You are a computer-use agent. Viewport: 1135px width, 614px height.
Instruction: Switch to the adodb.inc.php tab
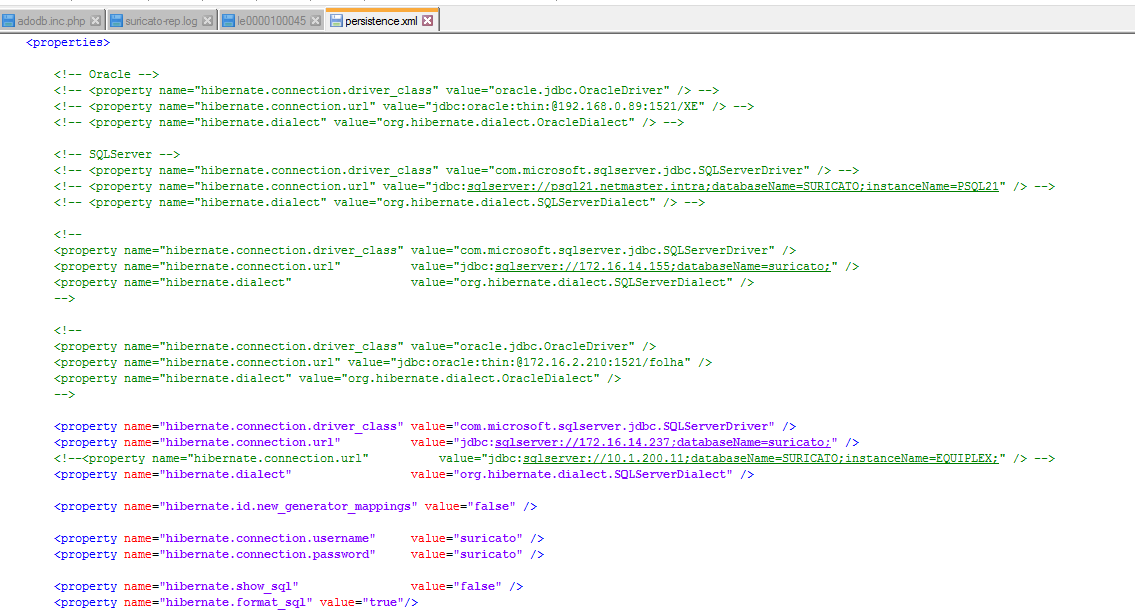tap(52, 21)
